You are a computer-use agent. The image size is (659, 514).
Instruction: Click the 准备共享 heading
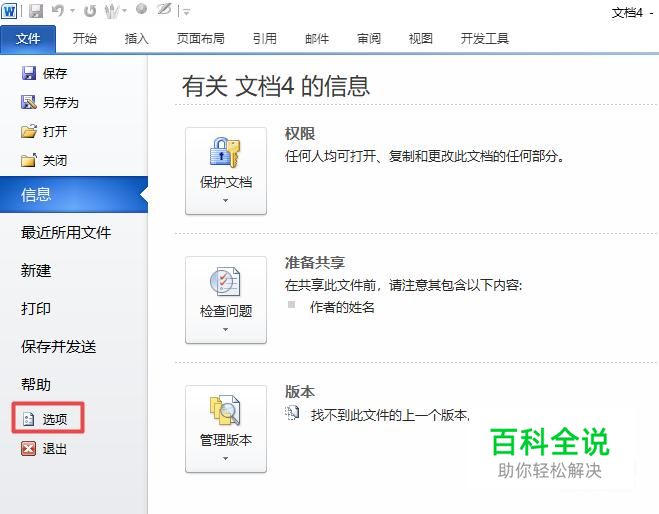coord(315,263)
